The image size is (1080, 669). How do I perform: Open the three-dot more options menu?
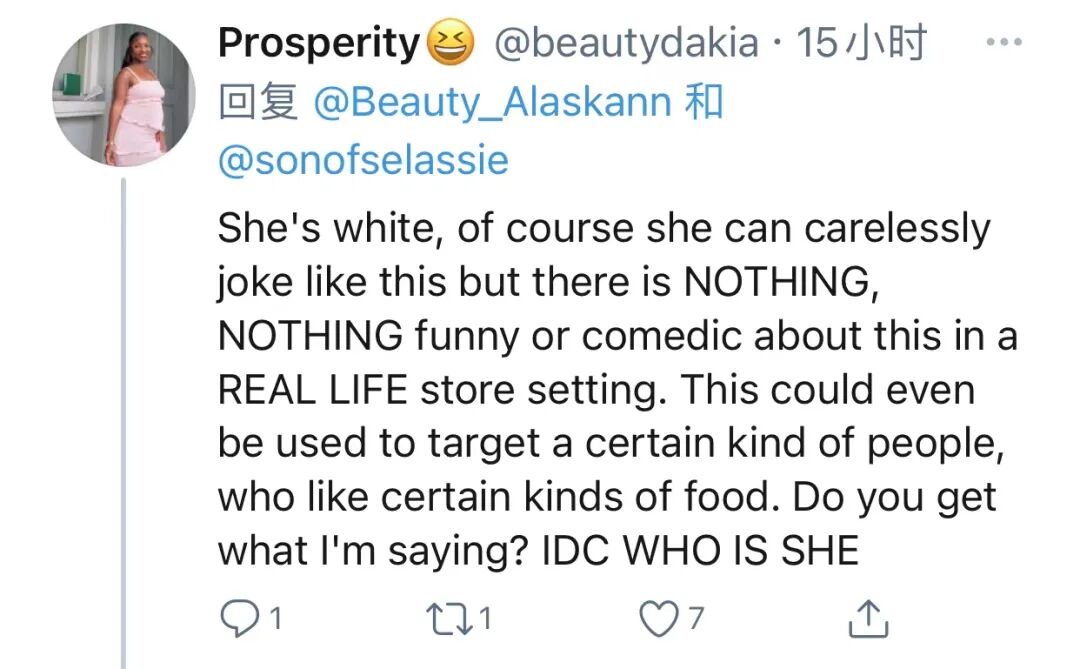tap(1004, 44)
